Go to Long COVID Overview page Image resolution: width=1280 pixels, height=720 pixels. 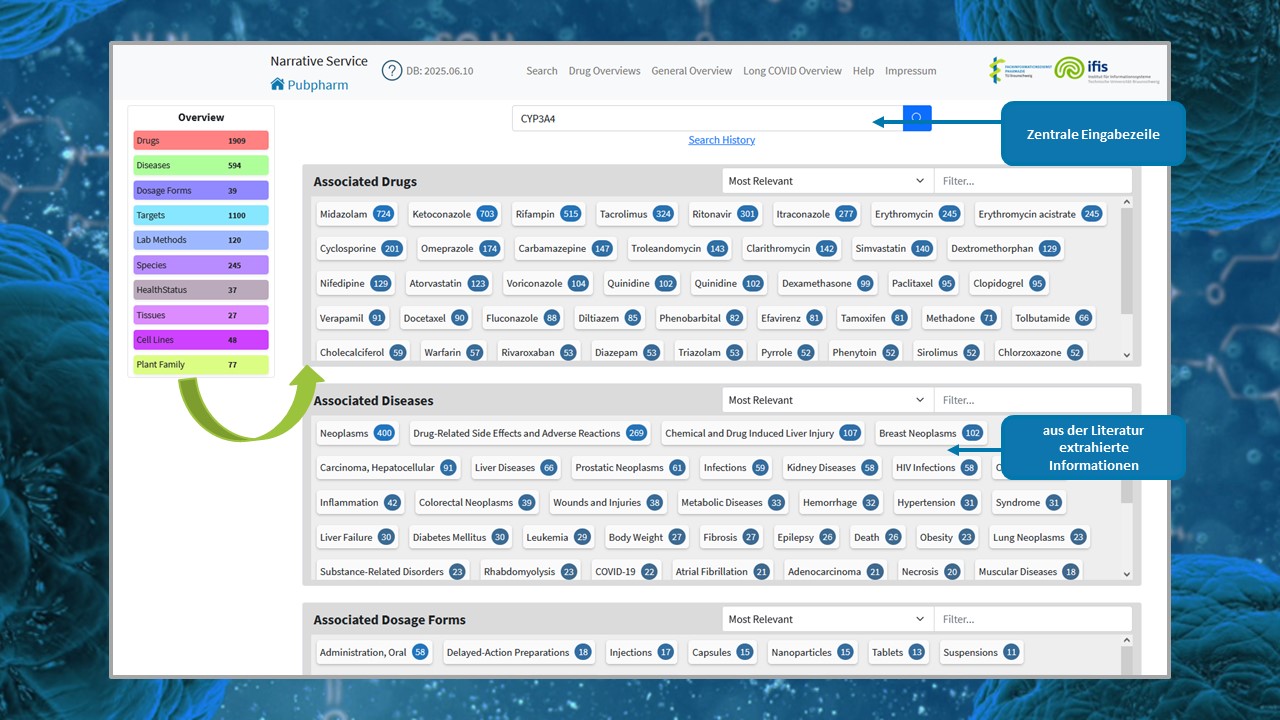point(792,71)
